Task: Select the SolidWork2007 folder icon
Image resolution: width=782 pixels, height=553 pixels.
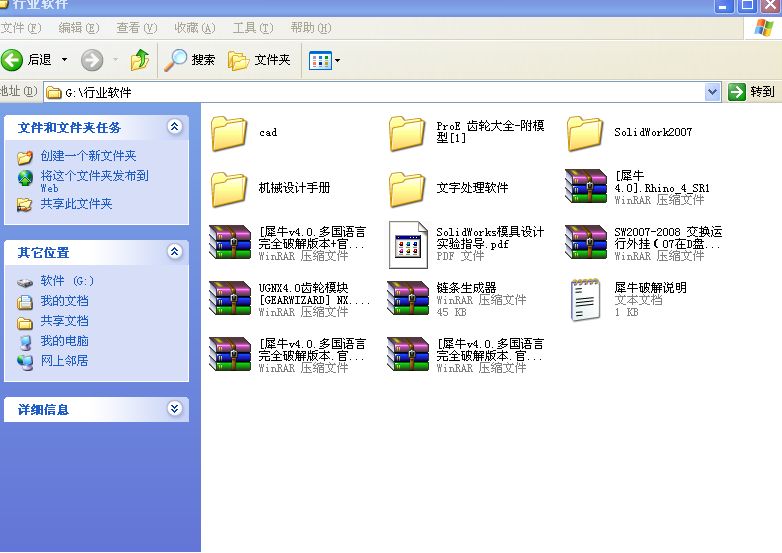Action: pos(585,133)
